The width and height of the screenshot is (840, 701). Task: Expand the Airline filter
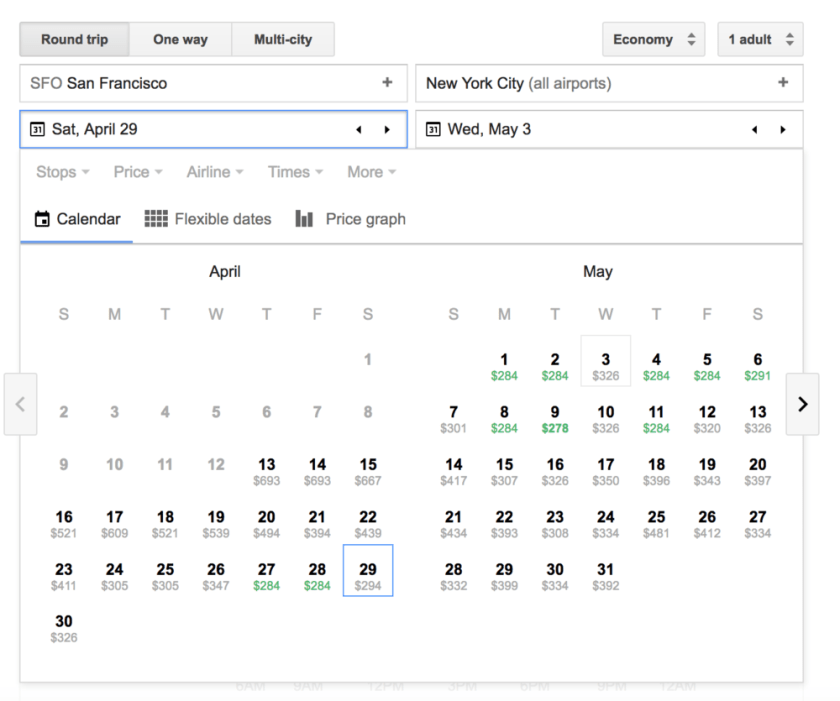click(214, 172)
